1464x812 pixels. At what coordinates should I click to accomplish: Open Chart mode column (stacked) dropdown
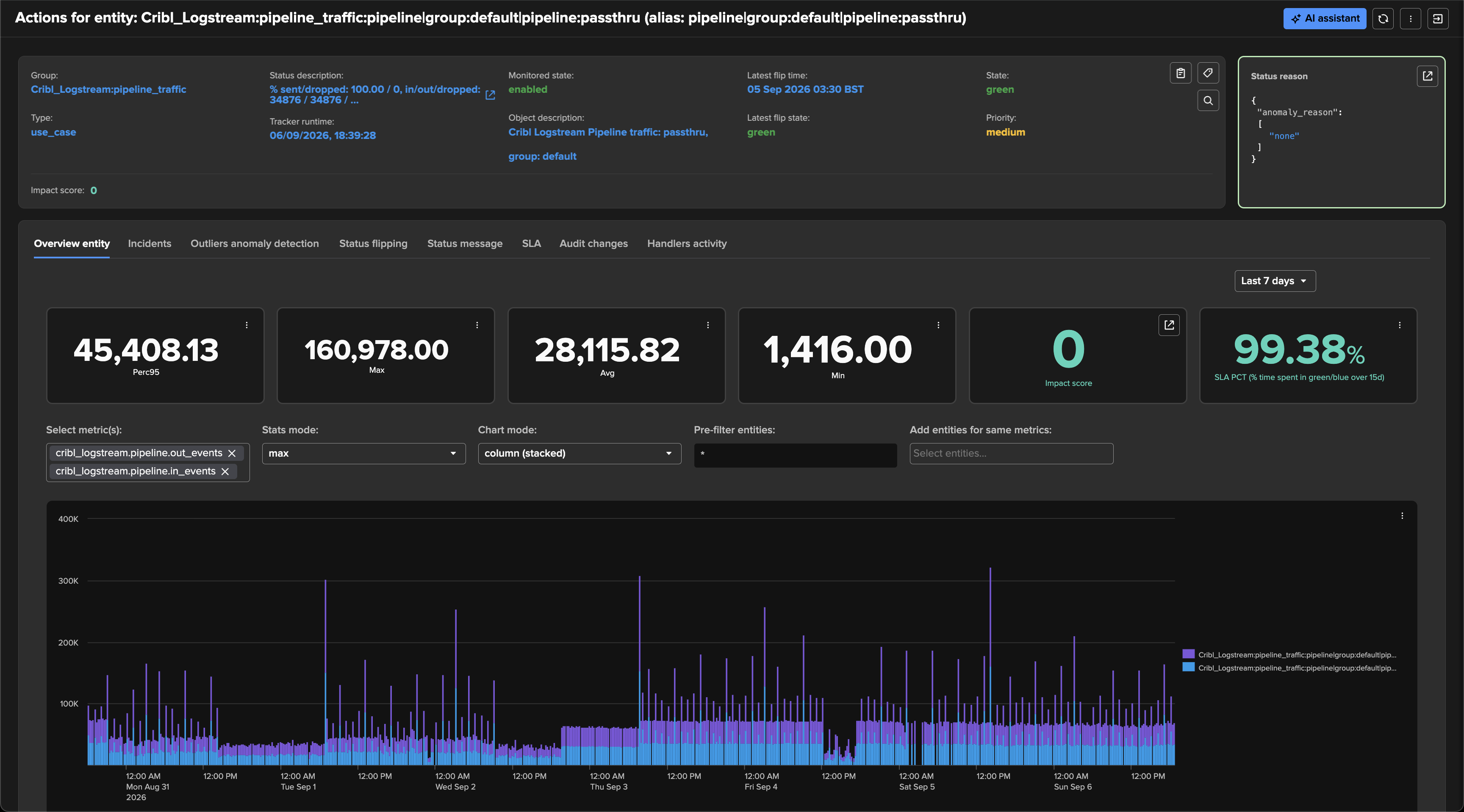pyautogui.click(x=579, y=454)
